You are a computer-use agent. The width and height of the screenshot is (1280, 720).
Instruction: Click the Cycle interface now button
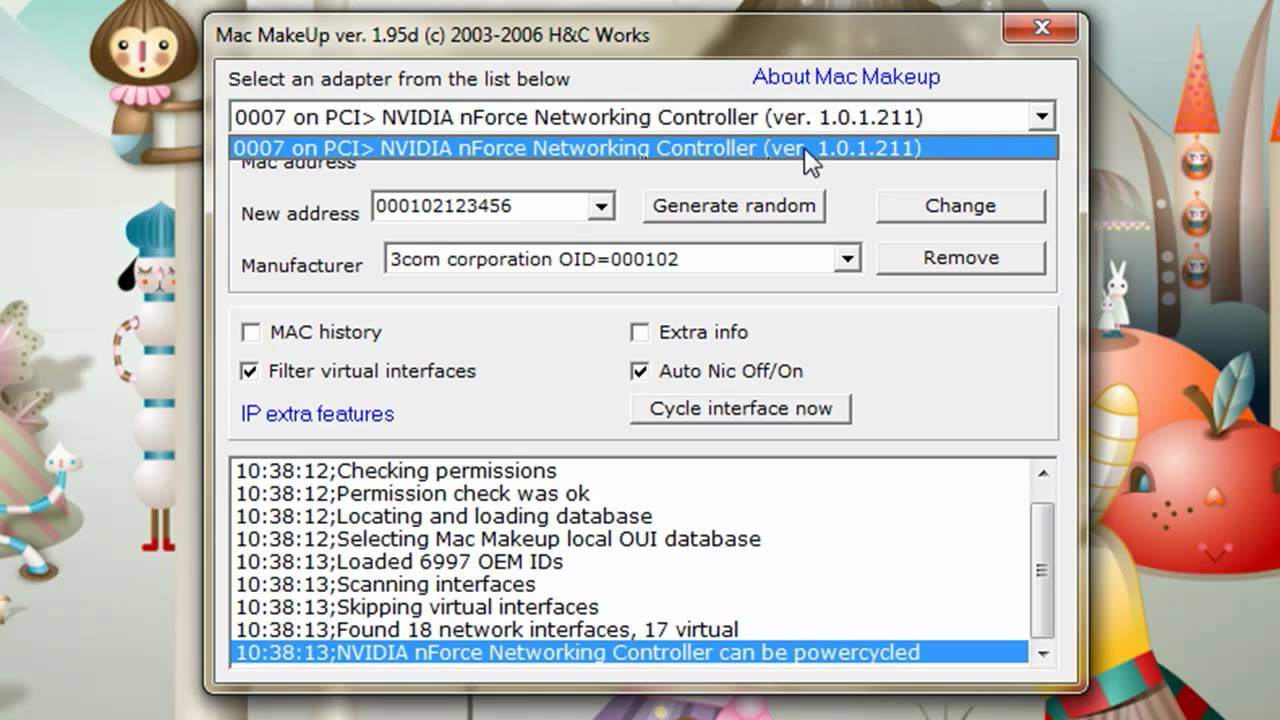pyautogui.click(x=740, y=408)
